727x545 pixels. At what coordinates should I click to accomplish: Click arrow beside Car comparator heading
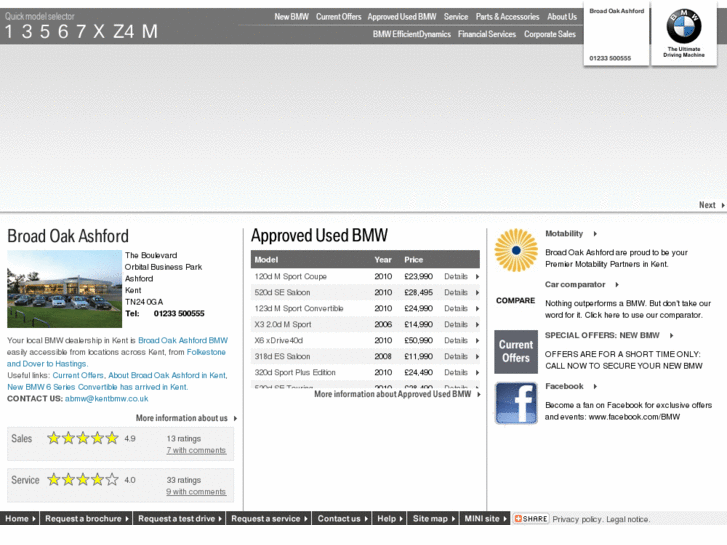point(617,285)
